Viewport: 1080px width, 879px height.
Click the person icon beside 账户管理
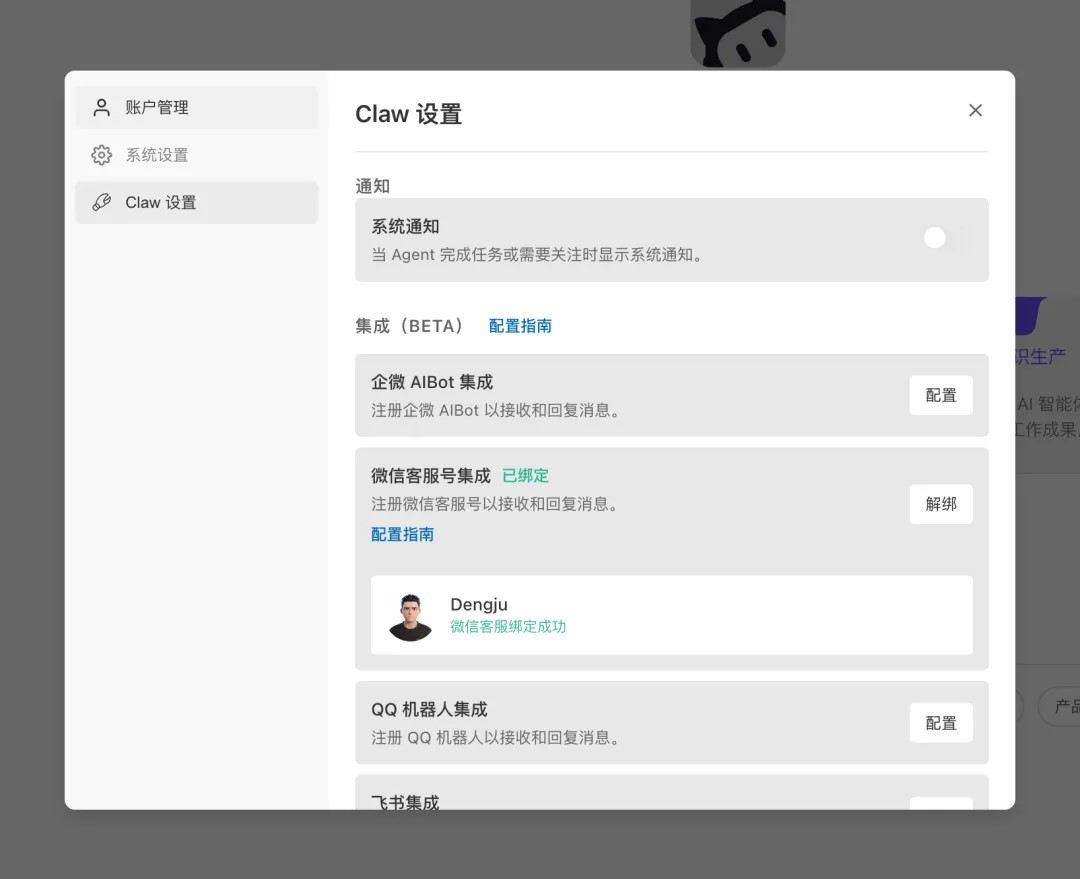(x=99, y=107)
